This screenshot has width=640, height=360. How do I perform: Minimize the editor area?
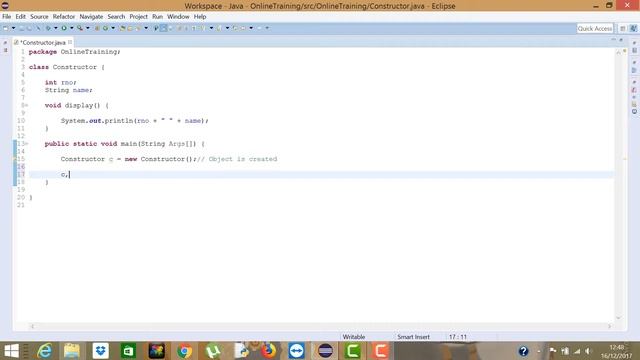(x=613, y=40)
